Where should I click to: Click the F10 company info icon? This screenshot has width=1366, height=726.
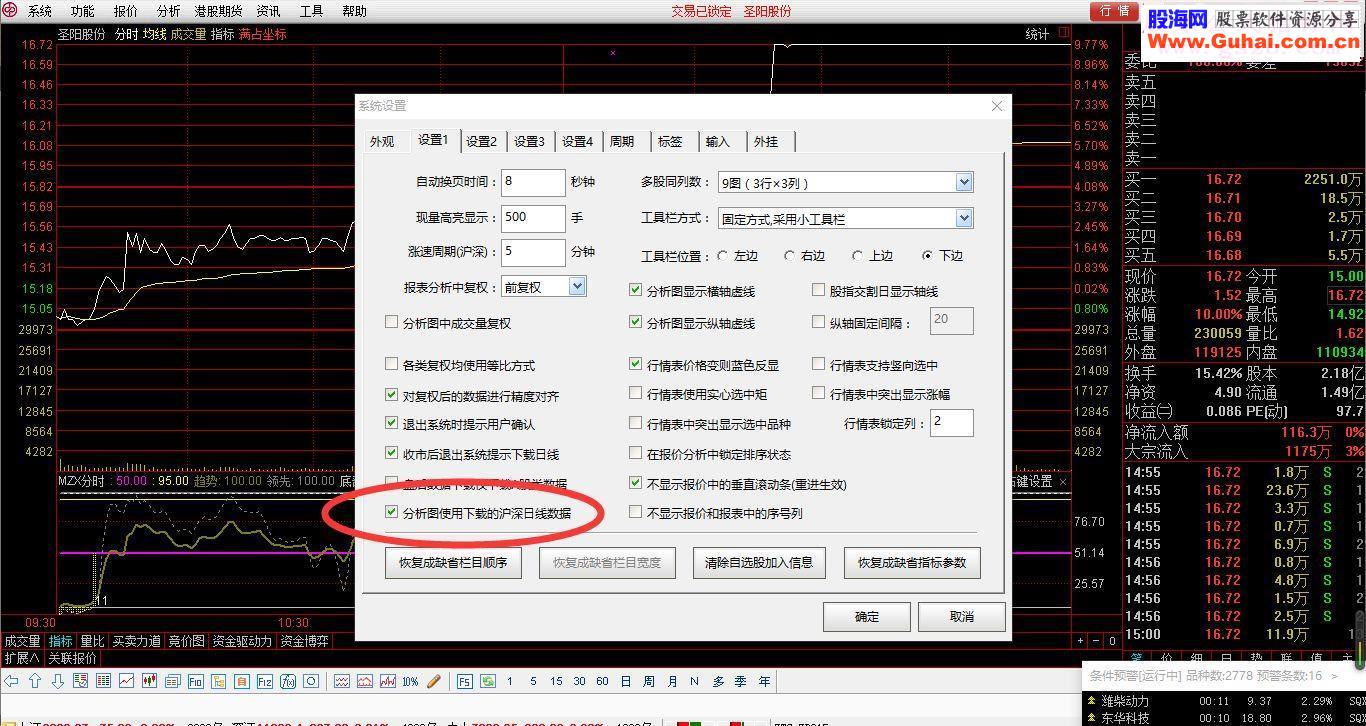click(x=195, y=681)
